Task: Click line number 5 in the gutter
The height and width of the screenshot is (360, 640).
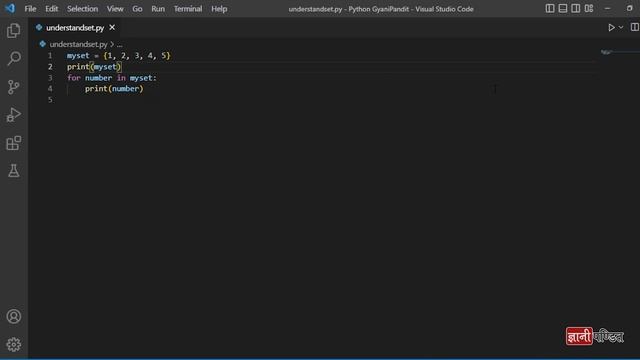Action: pyautogui.click(x=50, y=100)
